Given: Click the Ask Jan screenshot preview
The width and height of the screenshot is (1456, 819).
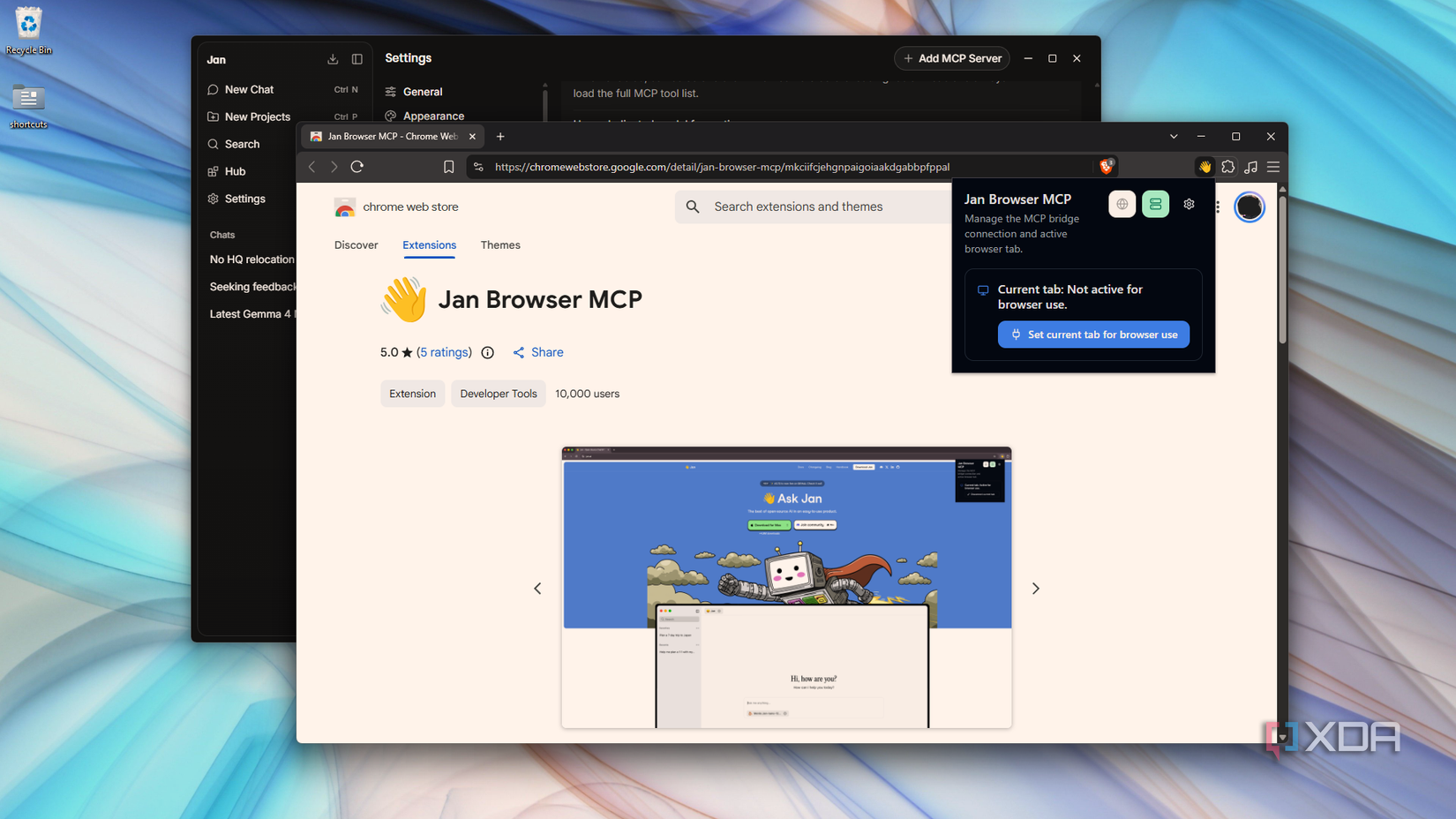Looking at the screenshot, I should [786, 588].
